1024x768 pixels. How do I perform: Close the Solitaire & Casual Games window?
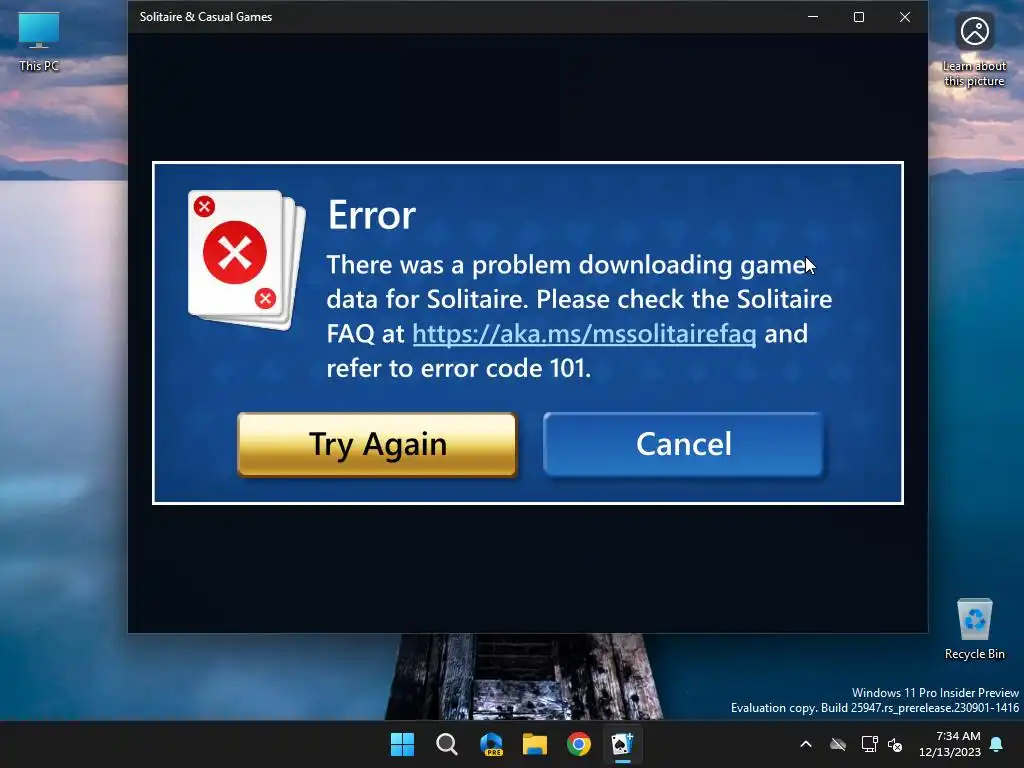[x=904, y=17]
